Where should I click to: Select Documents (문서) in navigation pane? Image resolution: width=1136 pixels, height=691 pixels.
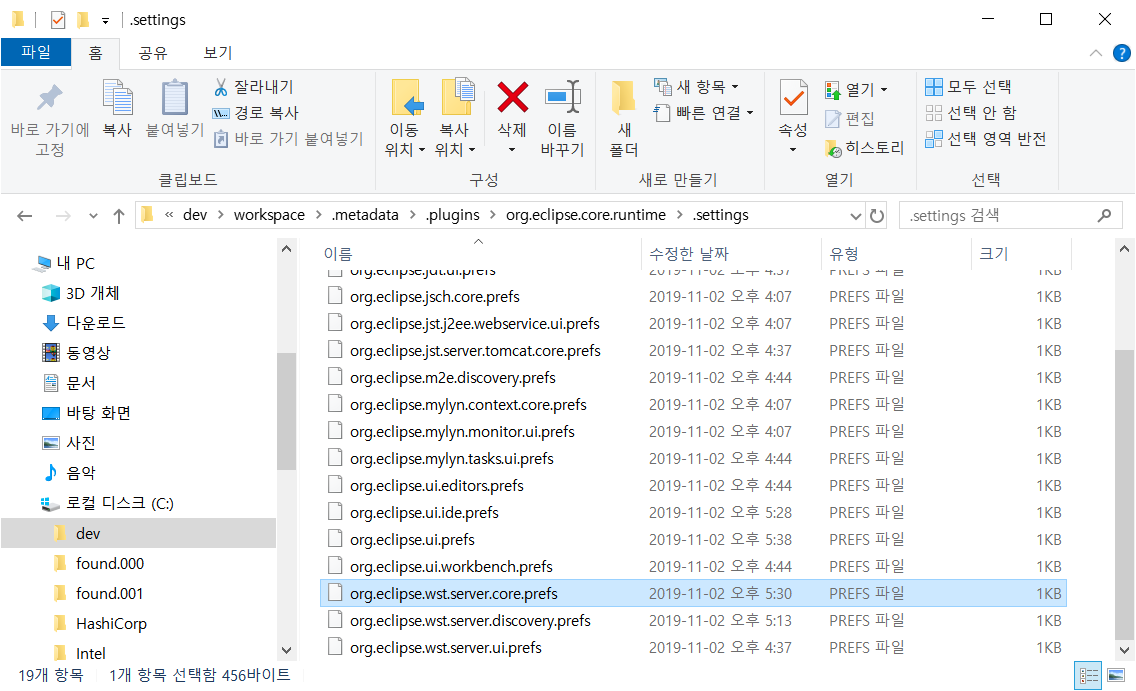coord(69,383)
